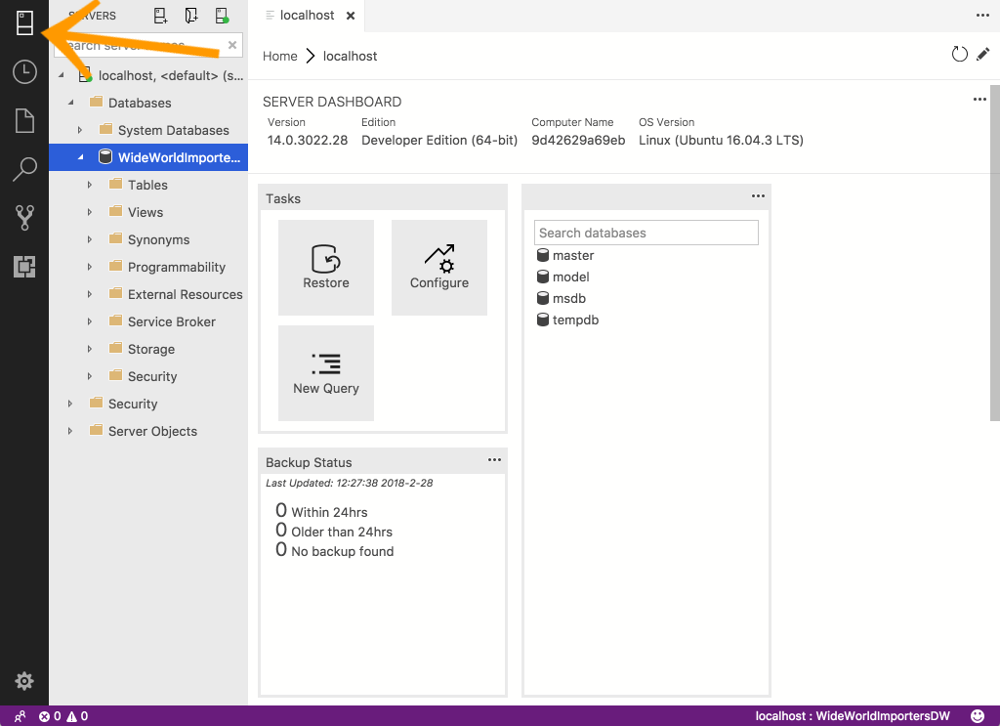The height and width of the screenshot is (726, 1000).
Task: Click the dashboard vertical scrollbar
Action: (x=994, y=253)
